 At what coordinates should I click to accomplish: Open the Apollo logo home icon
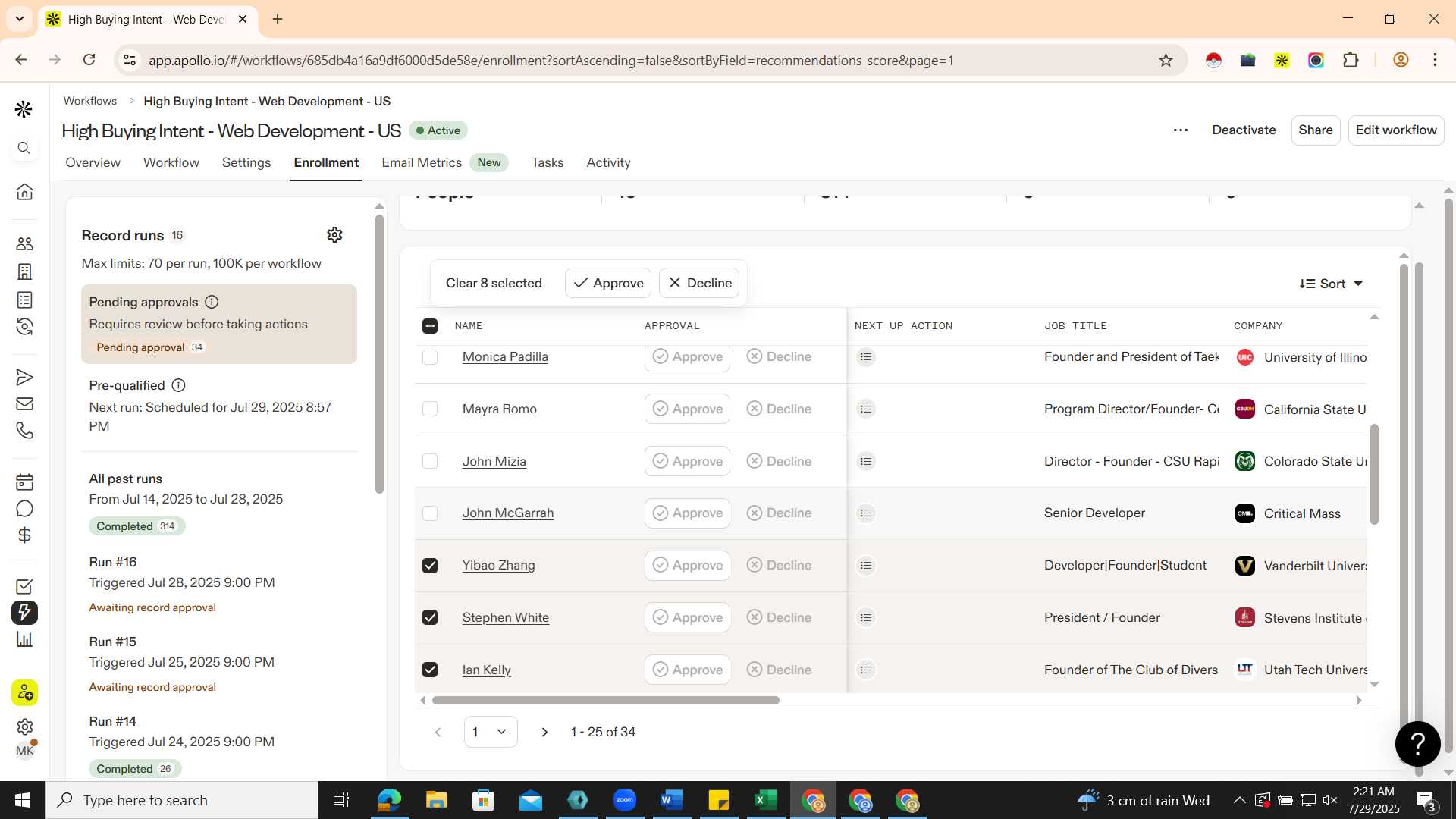point(24,109)
